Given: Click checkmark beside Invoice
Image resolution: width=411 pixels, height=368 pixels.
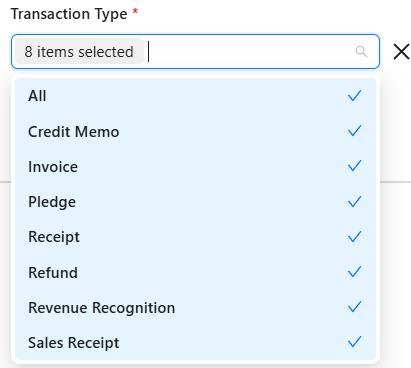Looking at the screenshot, I should coord(355,166).
